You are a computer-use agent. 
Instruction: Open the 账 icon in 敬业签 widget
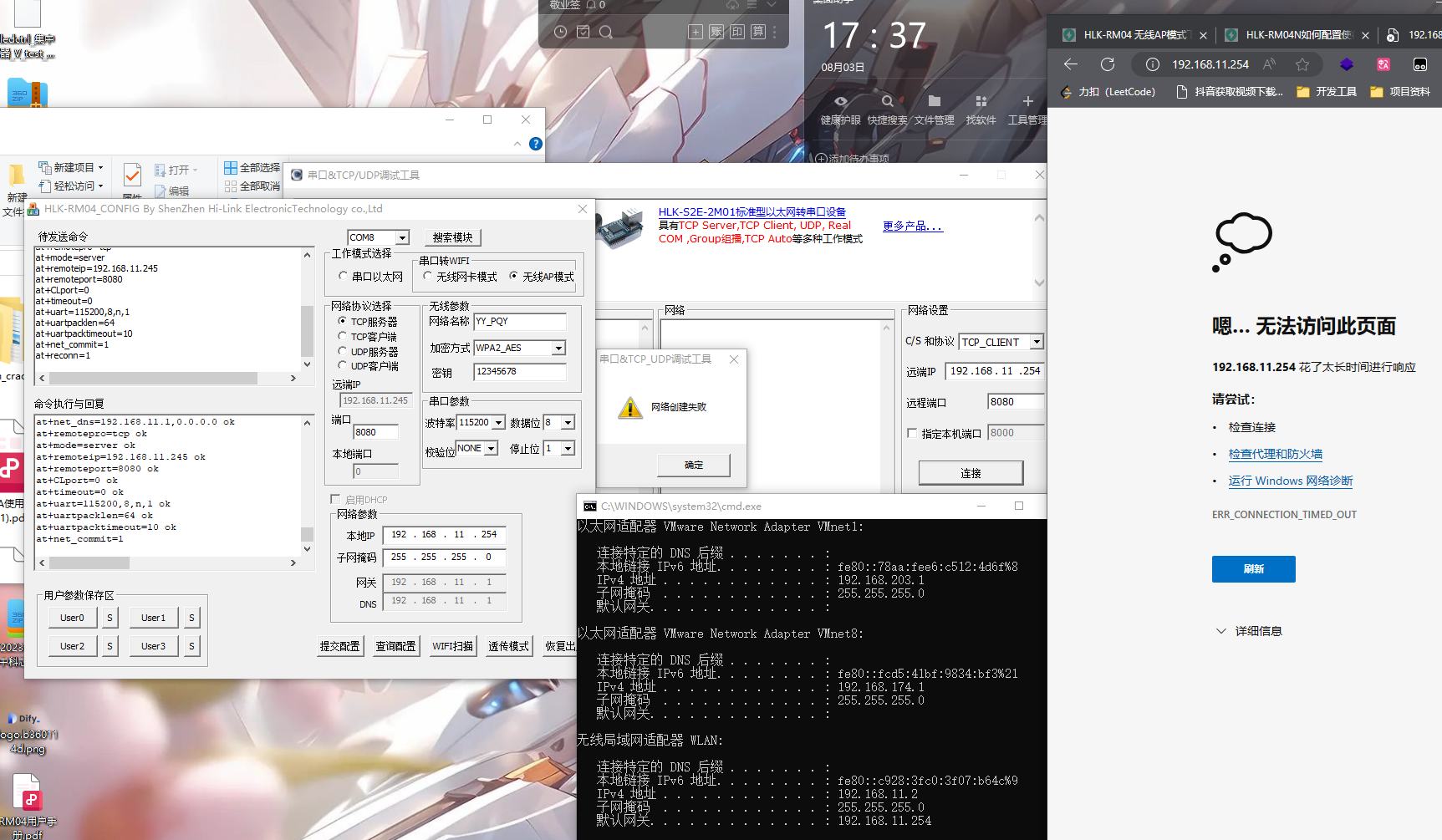click(x=716, y=32)
